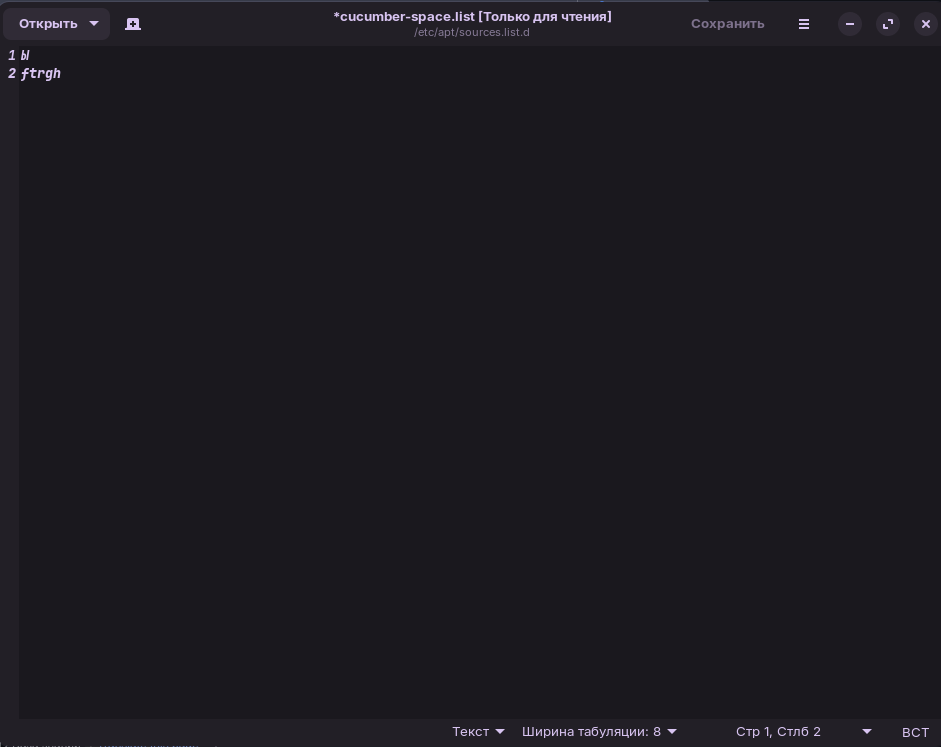Expand the arrow next to the cursor position
This screenshot has width=941, height=747.
[867, 731]
